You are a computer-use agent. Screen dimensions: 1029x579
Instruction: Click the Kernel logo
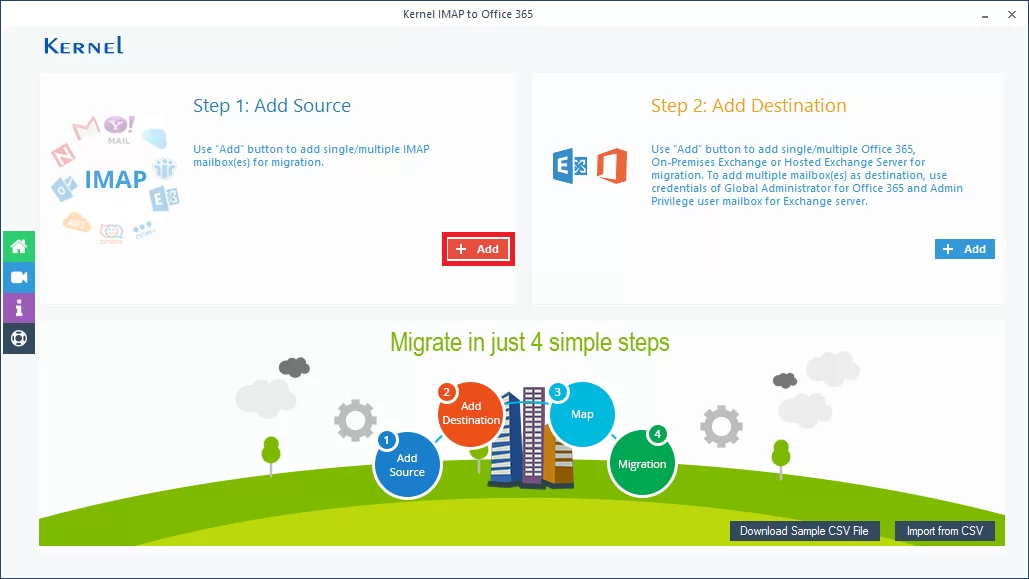[84, 46]
